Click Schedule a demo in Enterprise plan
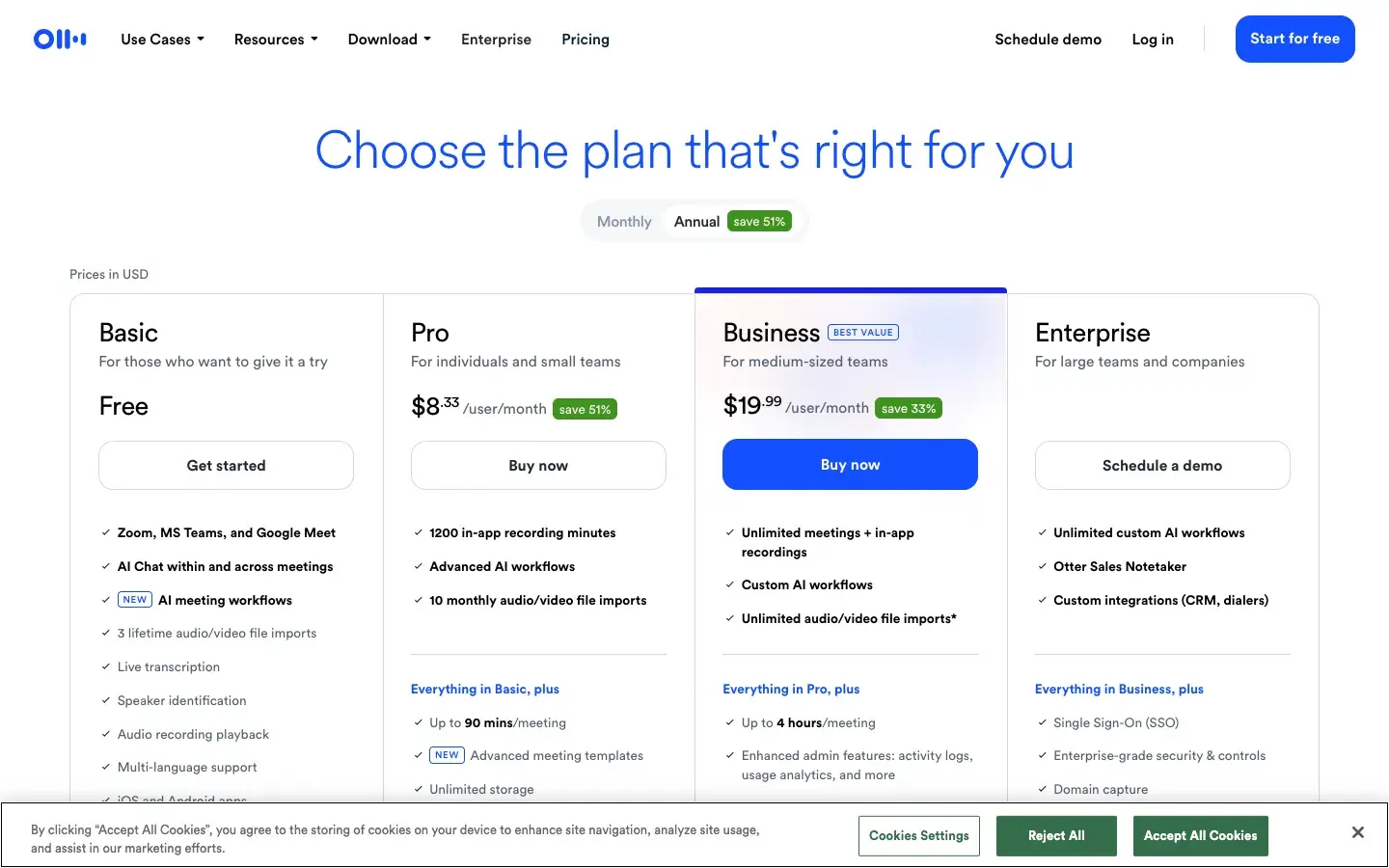The height and width of the screenshot is (868, 1389). coord(1161,466)
